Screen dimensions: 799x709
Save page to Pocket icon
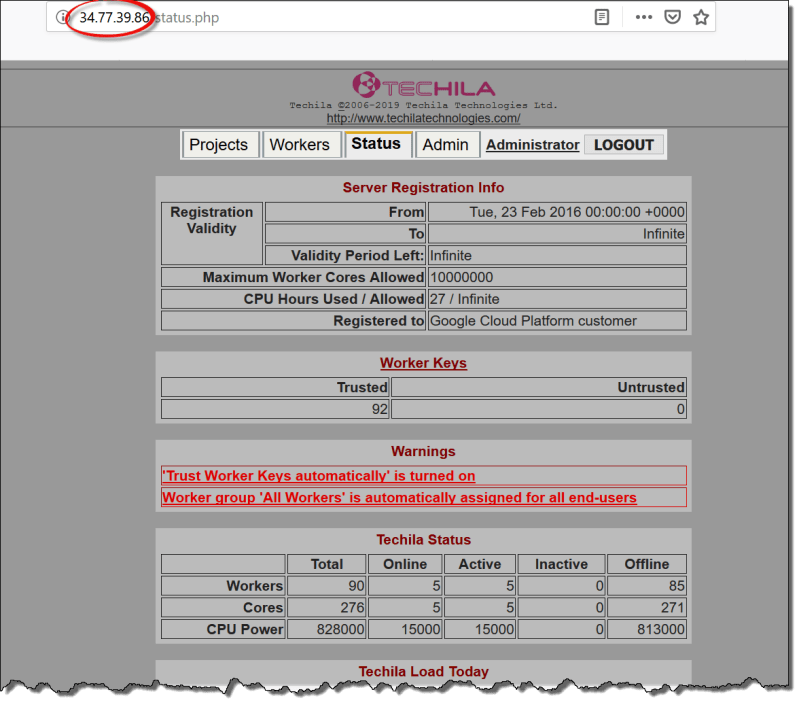click(673, 17)
